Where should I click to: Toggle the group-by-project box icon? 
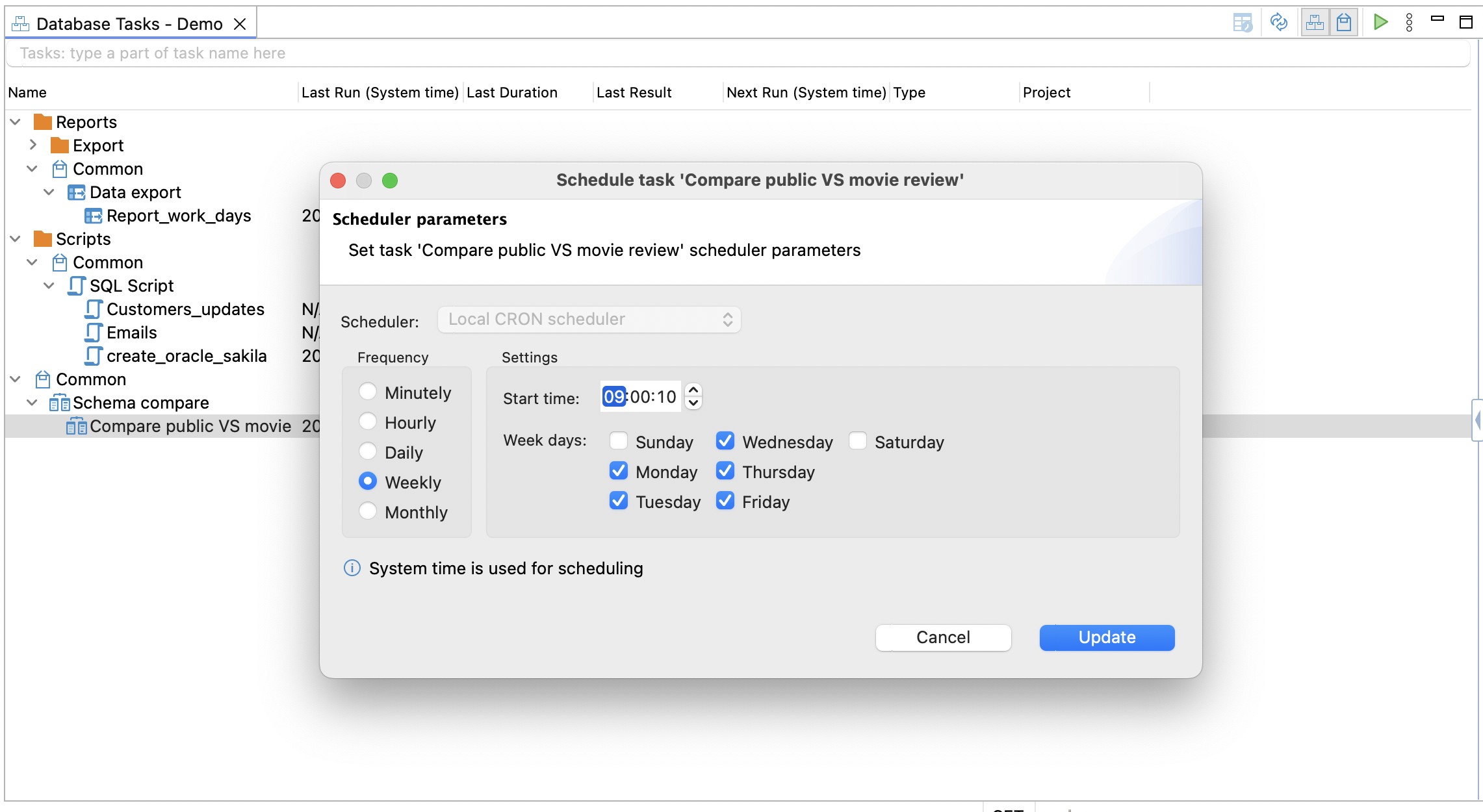(1343, 23)
